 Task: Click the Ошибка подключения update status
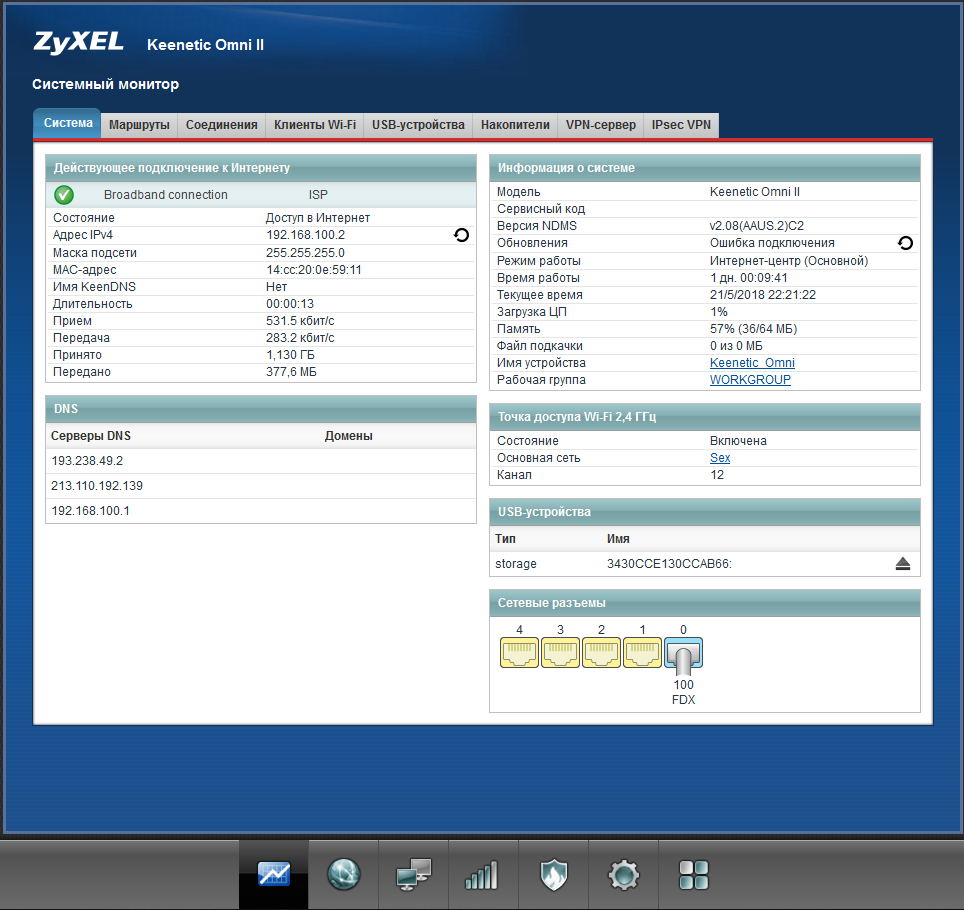tap(772, 243)
